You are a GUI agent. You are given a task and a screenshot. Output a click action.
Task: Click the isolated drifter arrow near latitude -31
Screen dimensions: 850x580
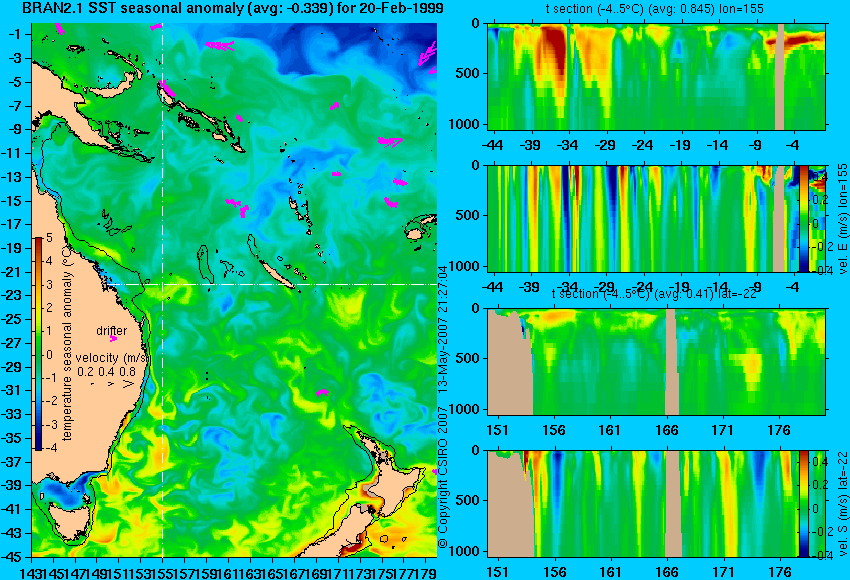click(x=322, y=391)
